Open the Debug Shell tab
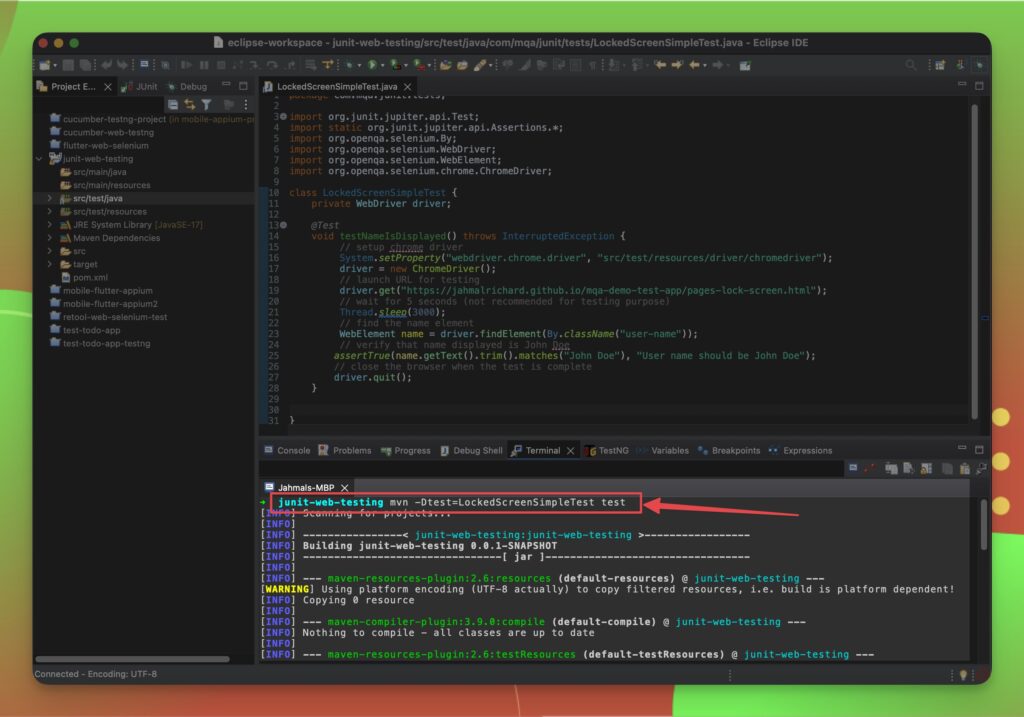Screen dimensions: 1024x717 [x=472, y=451]
